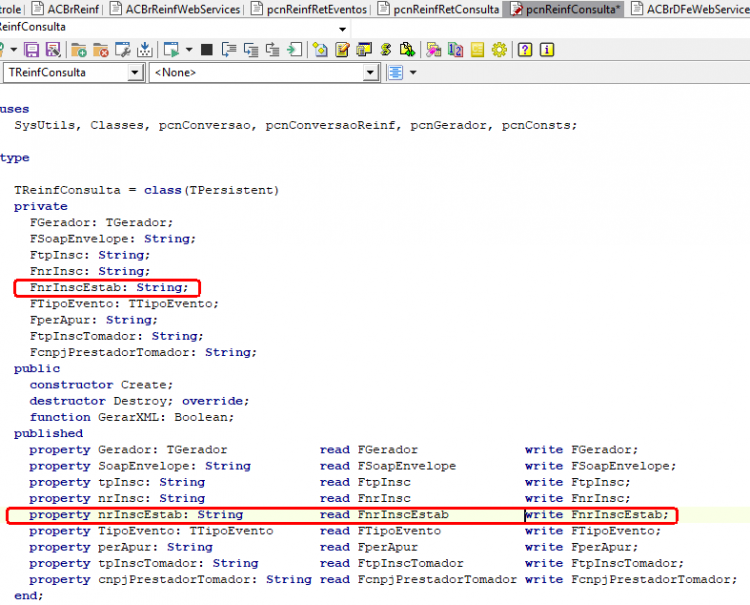Click the 'TReinfConsulta = class(TPersistent)' line
Screen dimensions: 750x605
(146, 190)
